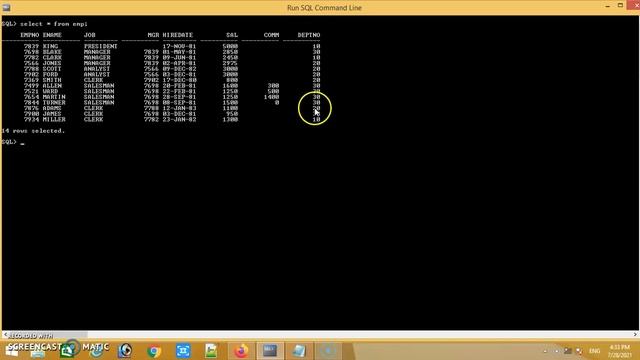The height and width of the screenshot is (360, 640).
Task: Open Firefox from the taskbar
Action: point(241,351)
